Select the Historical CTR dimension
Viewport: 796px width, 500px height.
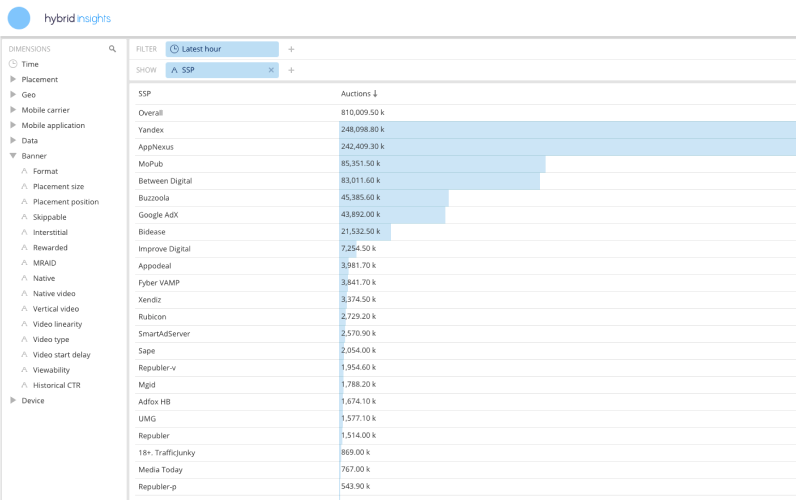point(57,385)
